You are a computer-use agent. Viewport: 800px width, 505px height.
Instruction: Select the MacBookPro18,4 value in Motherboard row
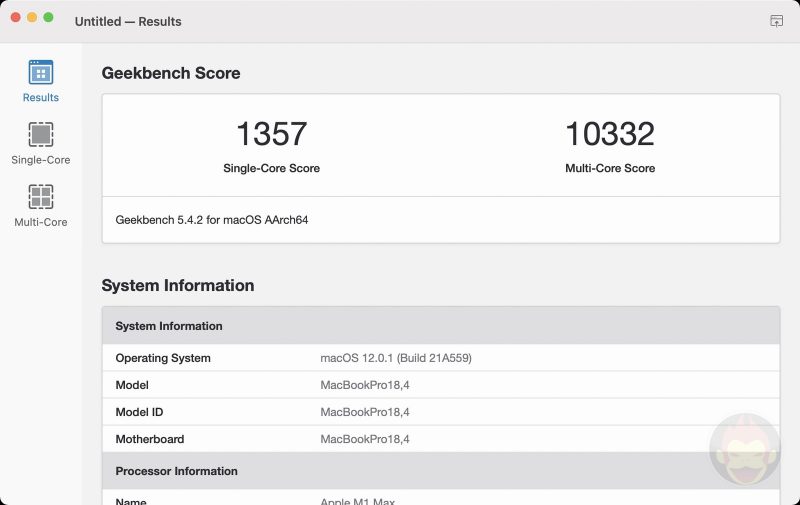(x=365, y=439)
